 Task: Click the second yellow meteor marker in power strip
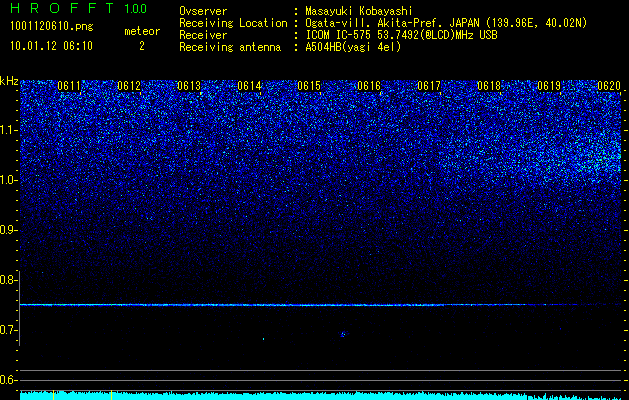[x=111, y=395]
